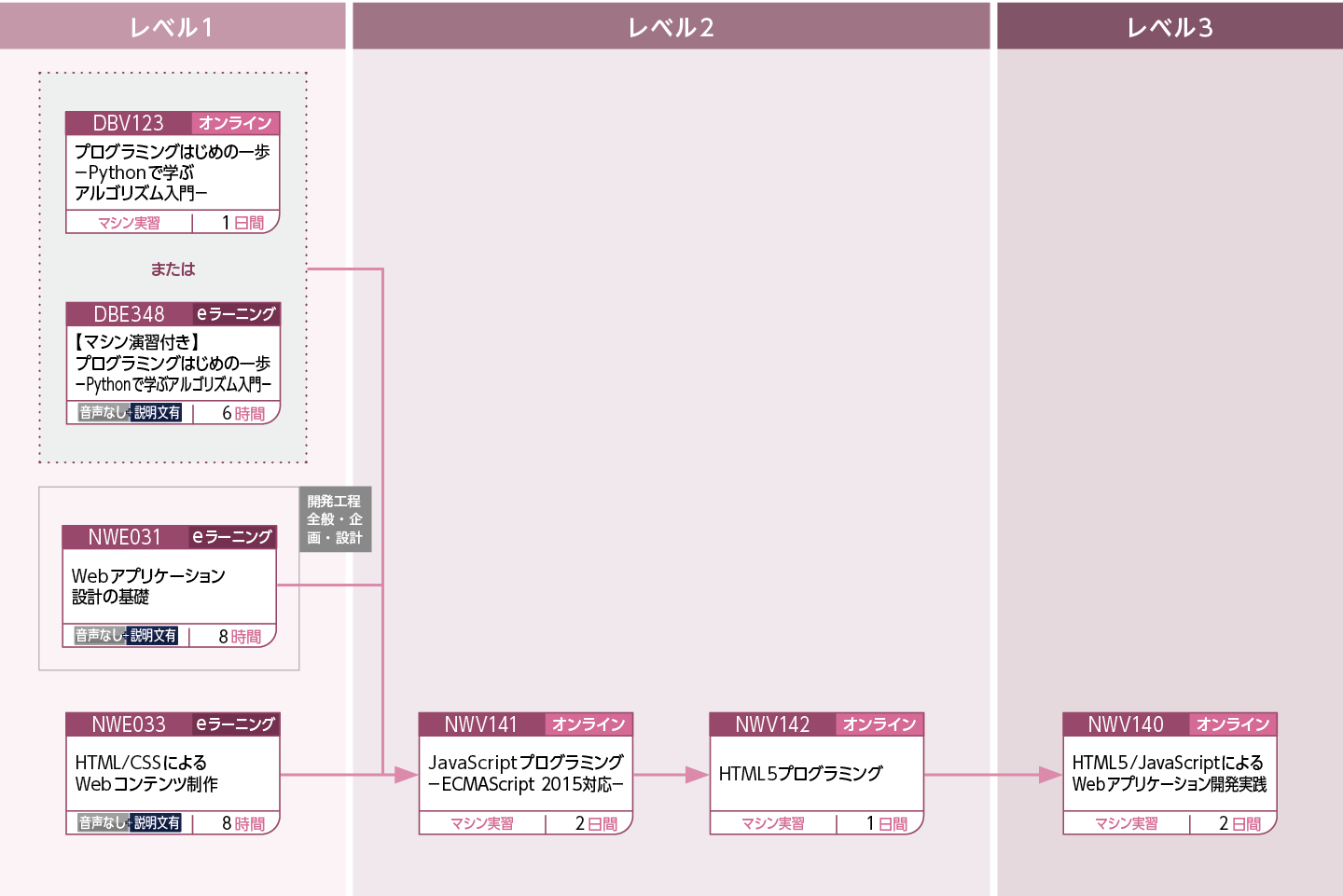
Task: Open NWV141 JavaScriptプログラミング course card
Action: (526, 774)
